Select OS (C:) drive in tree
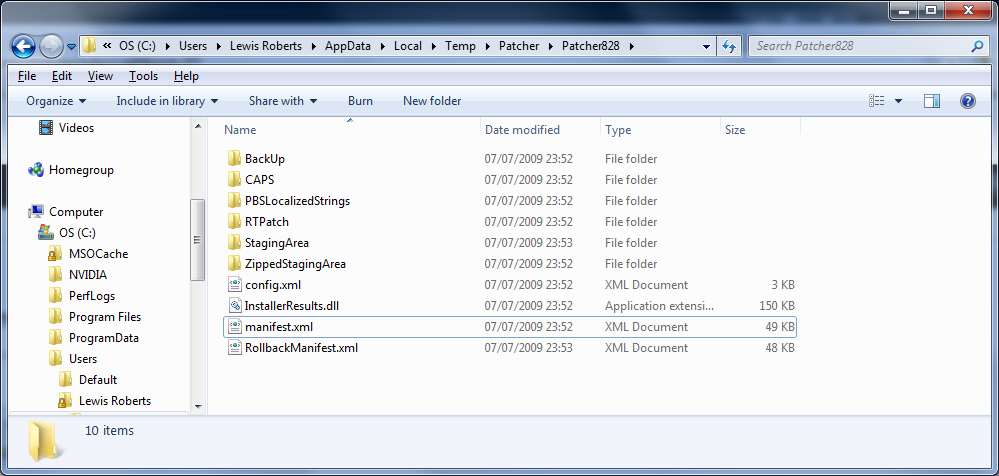The width and height of the screenshot is (999, 476). 67,233
